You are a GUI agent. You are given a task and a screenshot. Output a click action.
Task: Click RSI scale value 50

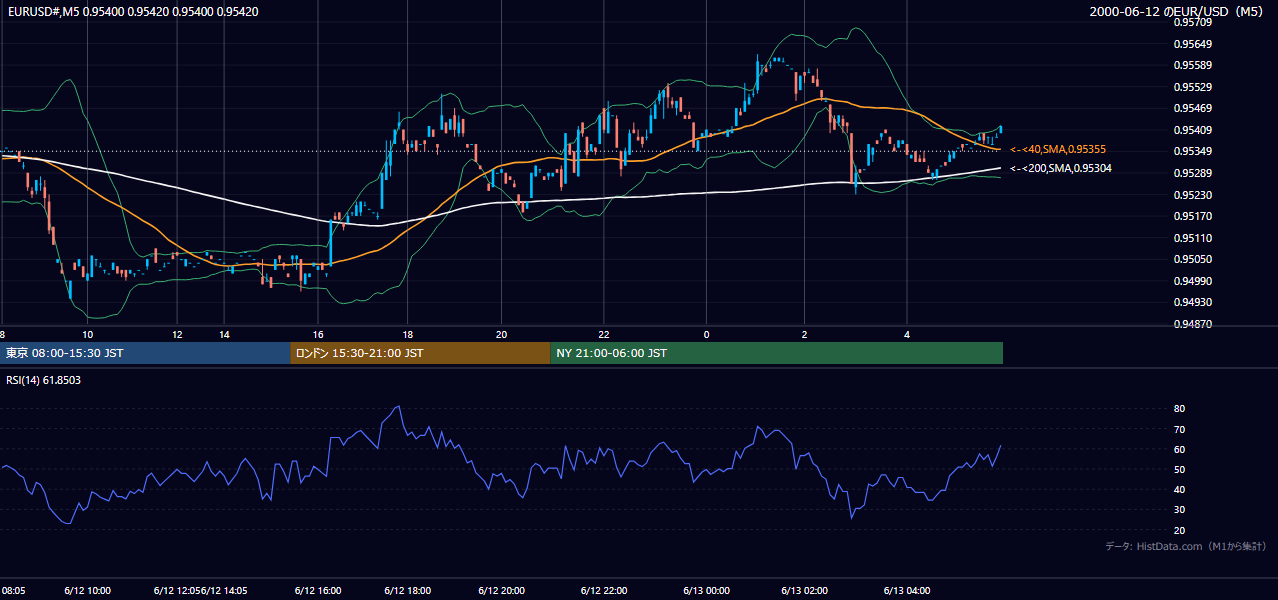click(x=1179, y=469)
